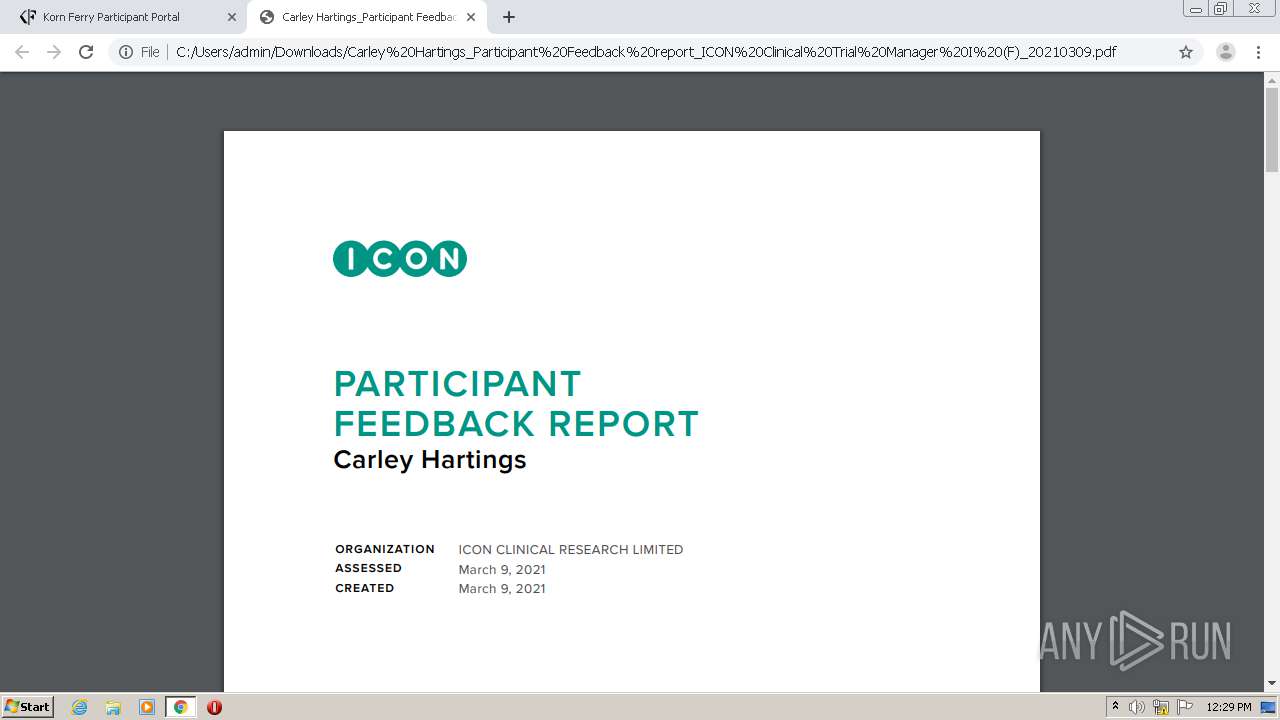Screen dimensions: 1280x720
Task: Open the Action Center flag icon
Action: pos(1185,707)
